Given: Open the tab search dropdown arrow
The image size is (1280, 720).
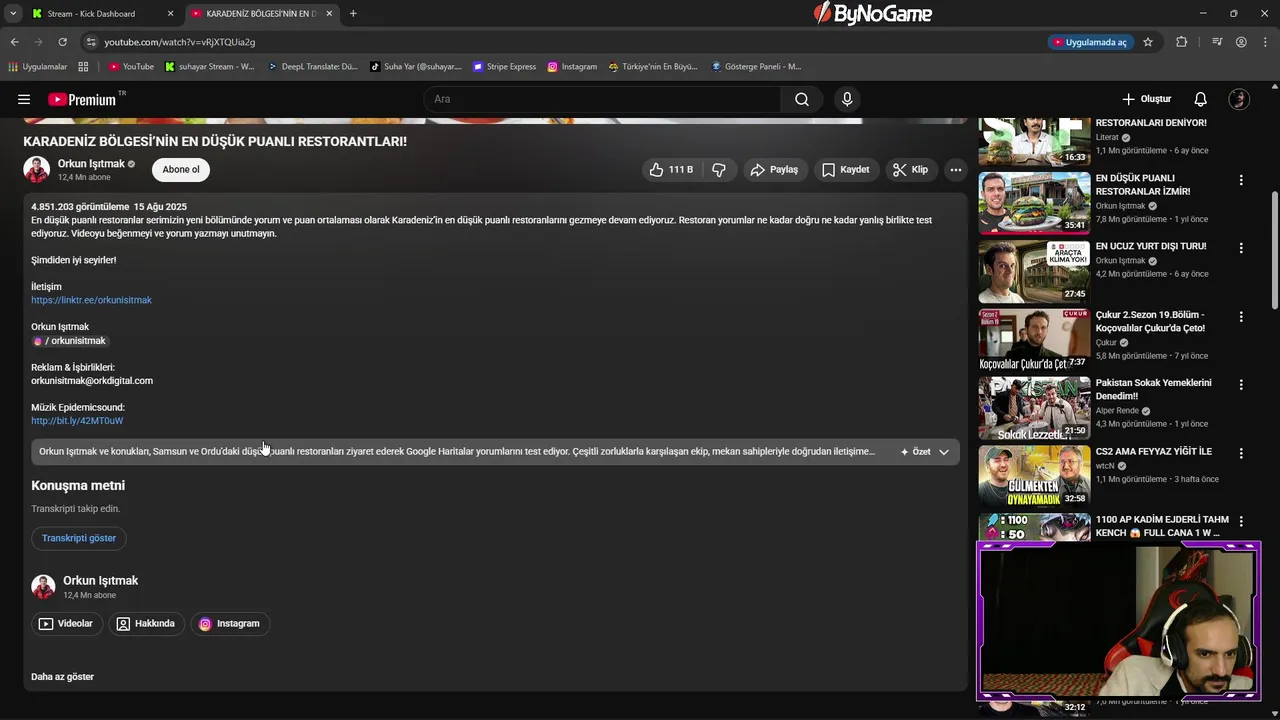Looking at the screenshot, I should (13, 14).
